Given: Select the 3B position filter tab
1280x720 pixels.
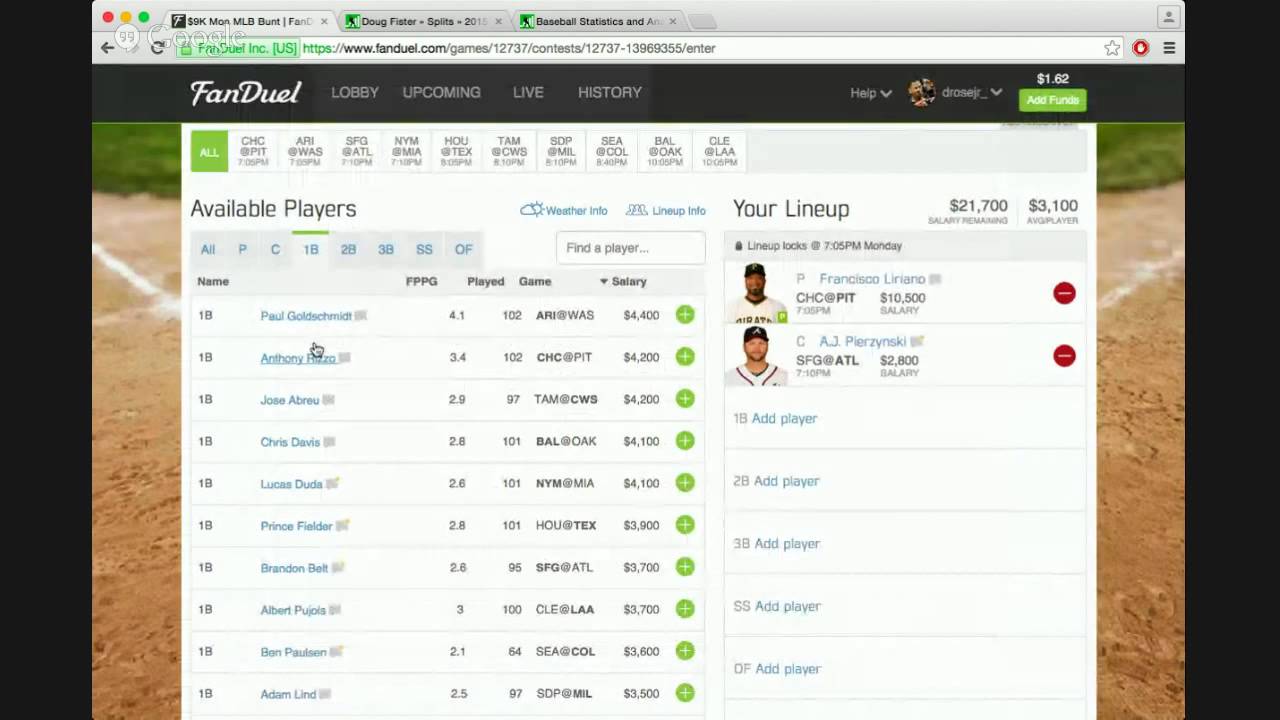Looking at the screenshot, I should (386, 249).
